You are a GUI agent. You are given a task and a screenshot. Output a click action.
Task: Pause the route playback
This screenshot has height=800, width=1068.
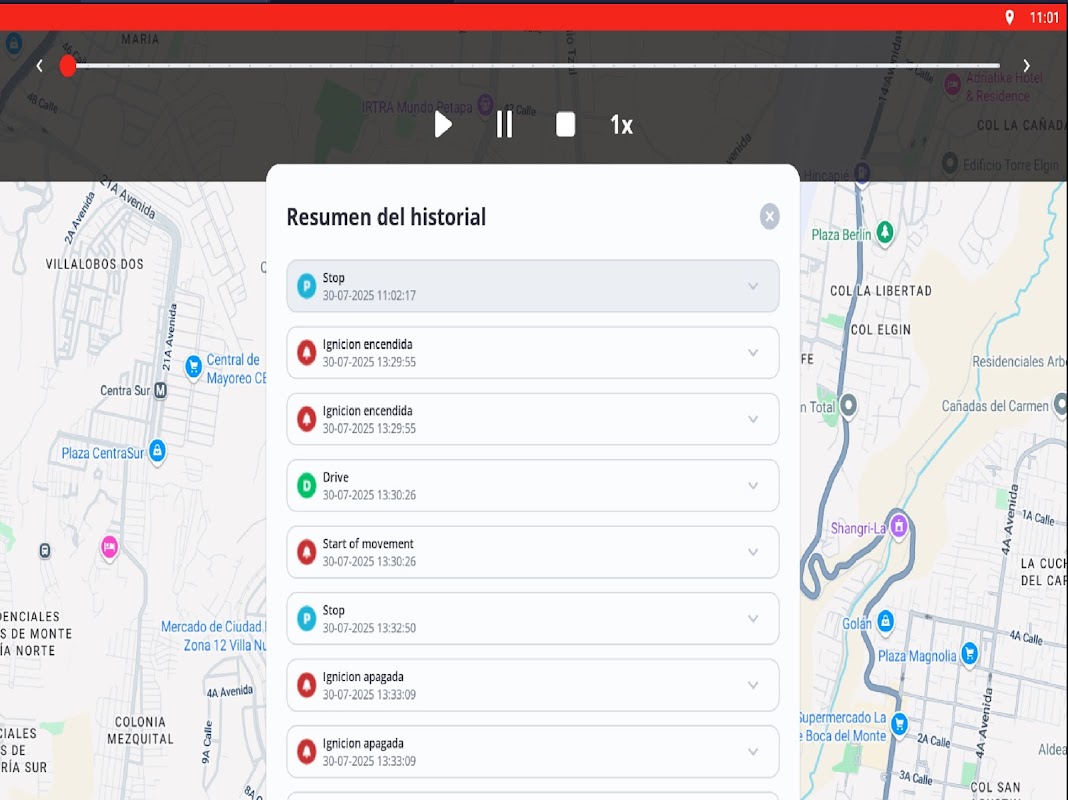504,125
